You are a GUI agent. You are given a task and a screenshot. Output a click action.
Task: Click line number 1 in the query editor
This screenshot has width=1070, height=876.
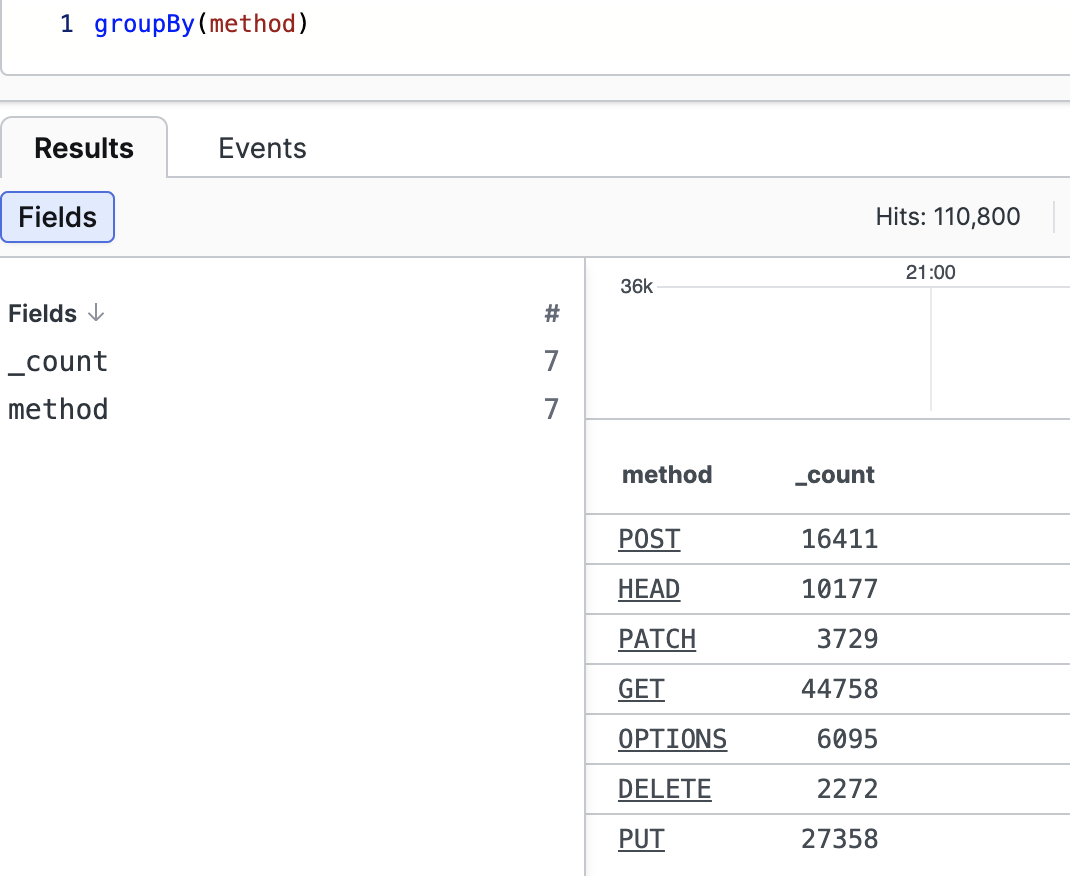(x=66, y=23)
